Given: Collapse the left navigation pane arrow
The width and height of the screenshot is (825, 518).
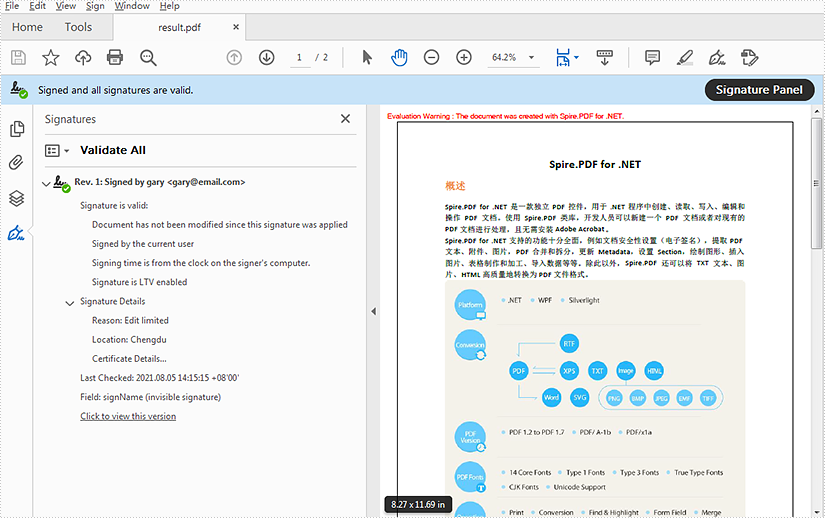Looking at the screenshot, I should [x=374, y=311].
